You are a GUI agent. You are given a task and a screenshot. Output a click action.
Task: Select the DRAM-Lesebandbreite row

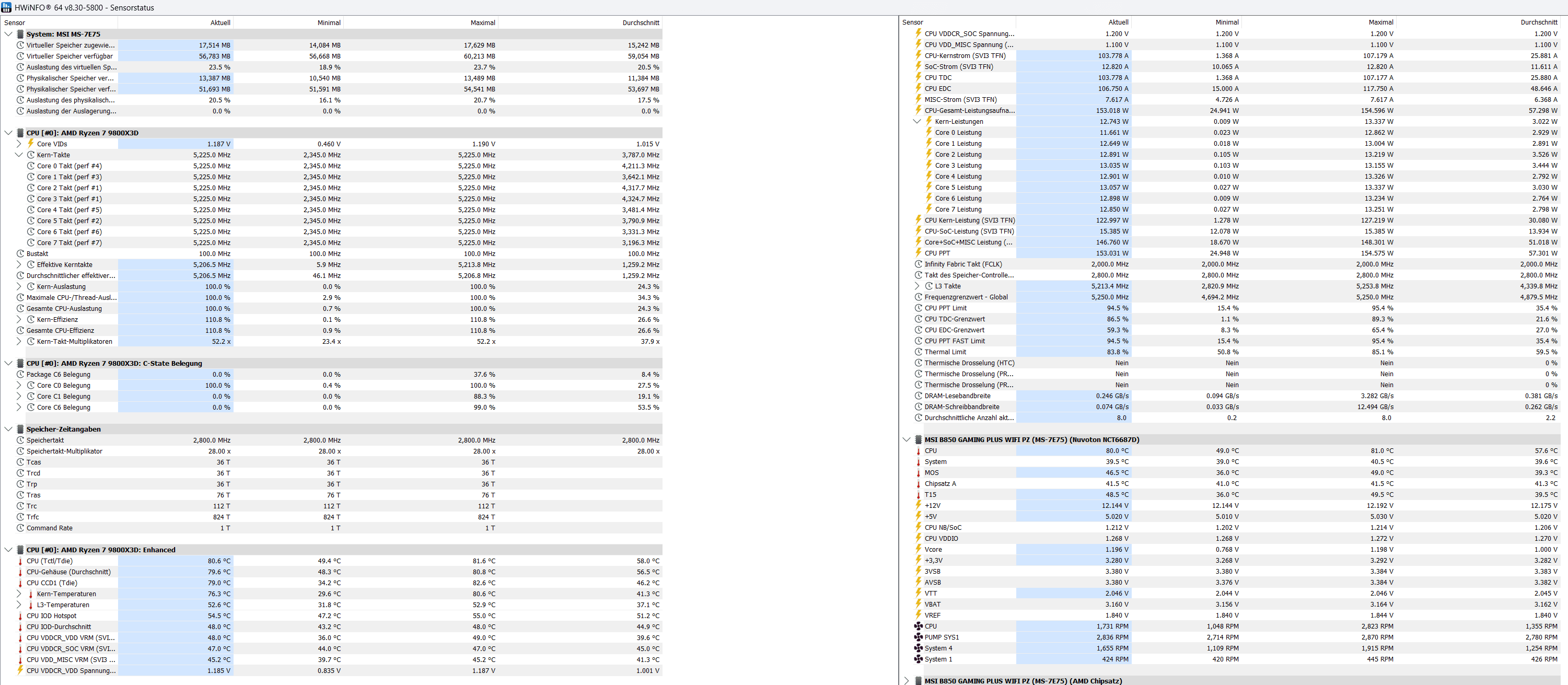point(957,396)
